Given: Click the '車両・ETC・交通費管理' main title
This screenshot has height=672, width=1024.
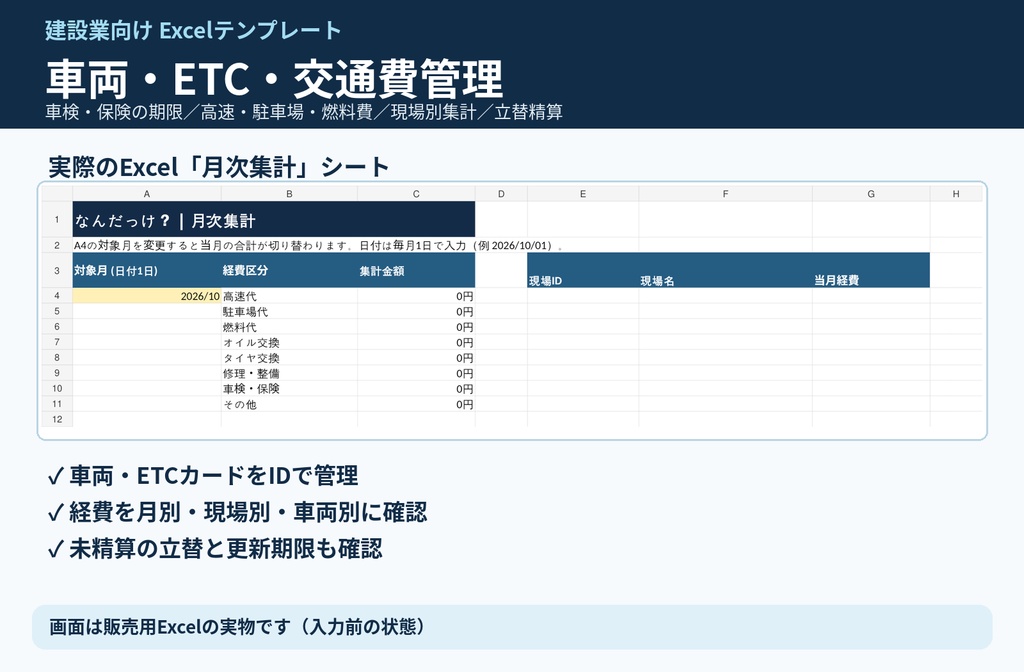Looking at the screenshot, I should 274,79.
